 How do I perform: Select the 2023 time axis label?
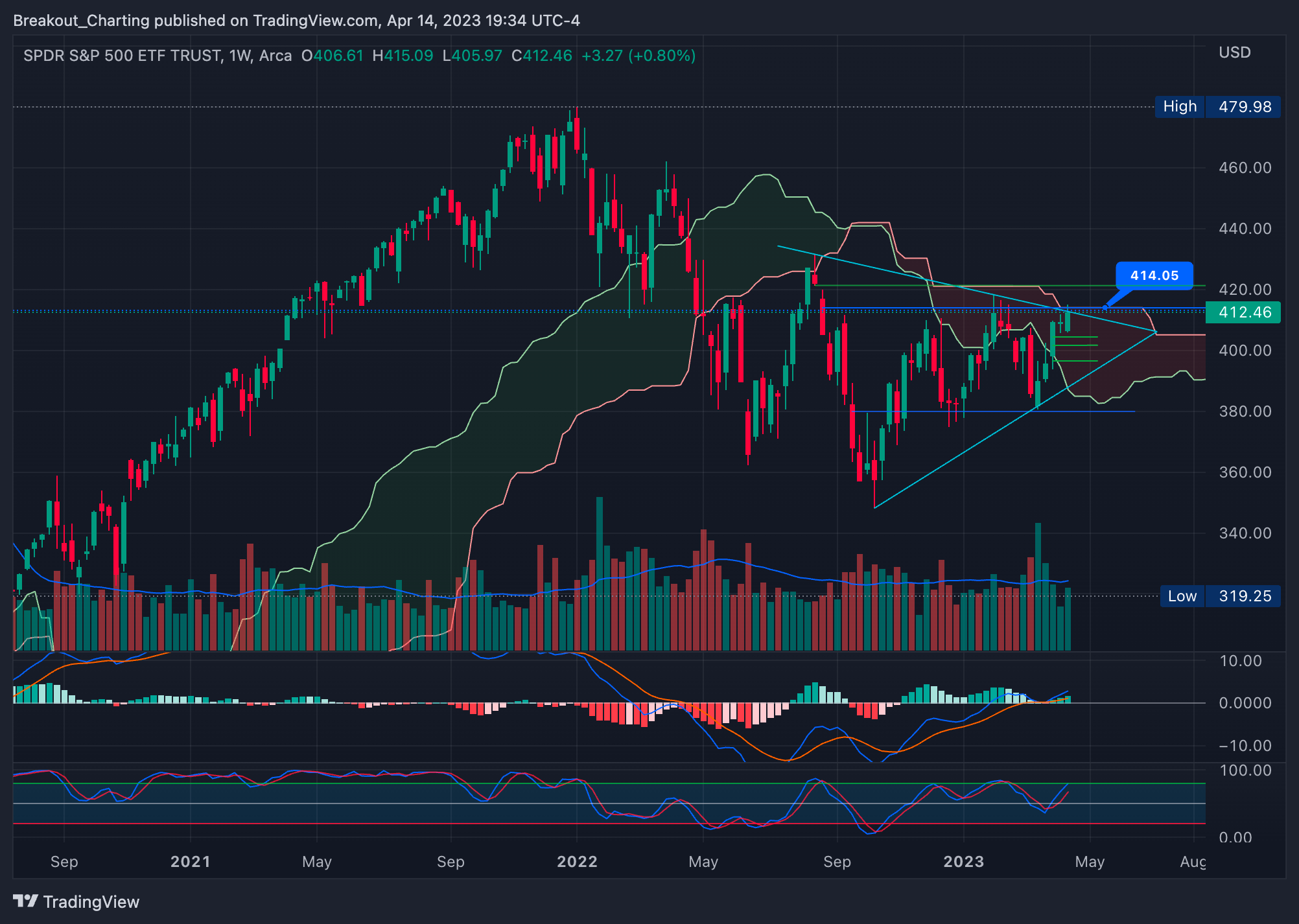[963, 862]
